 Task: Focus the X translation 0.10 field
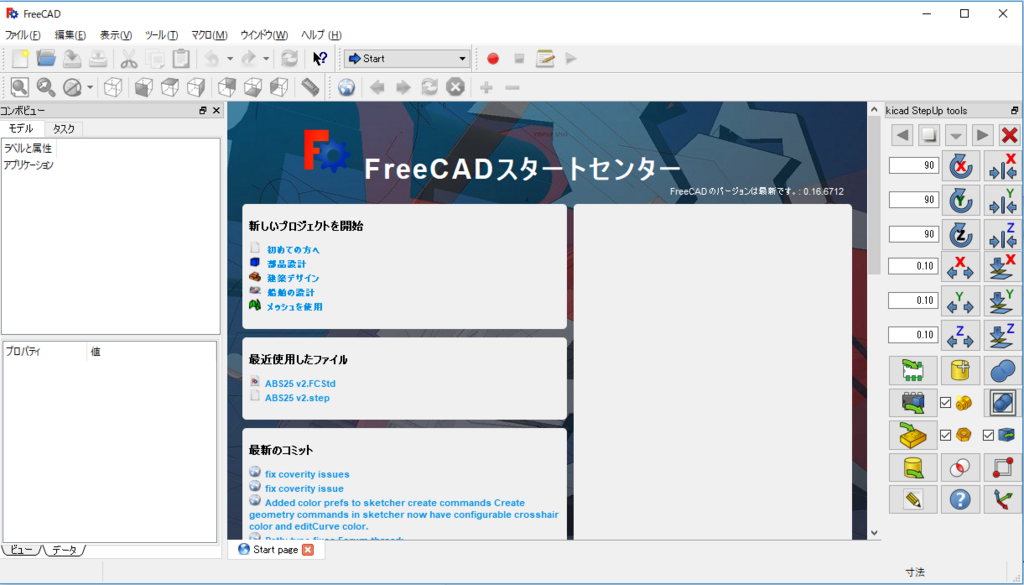pos(914,266)
